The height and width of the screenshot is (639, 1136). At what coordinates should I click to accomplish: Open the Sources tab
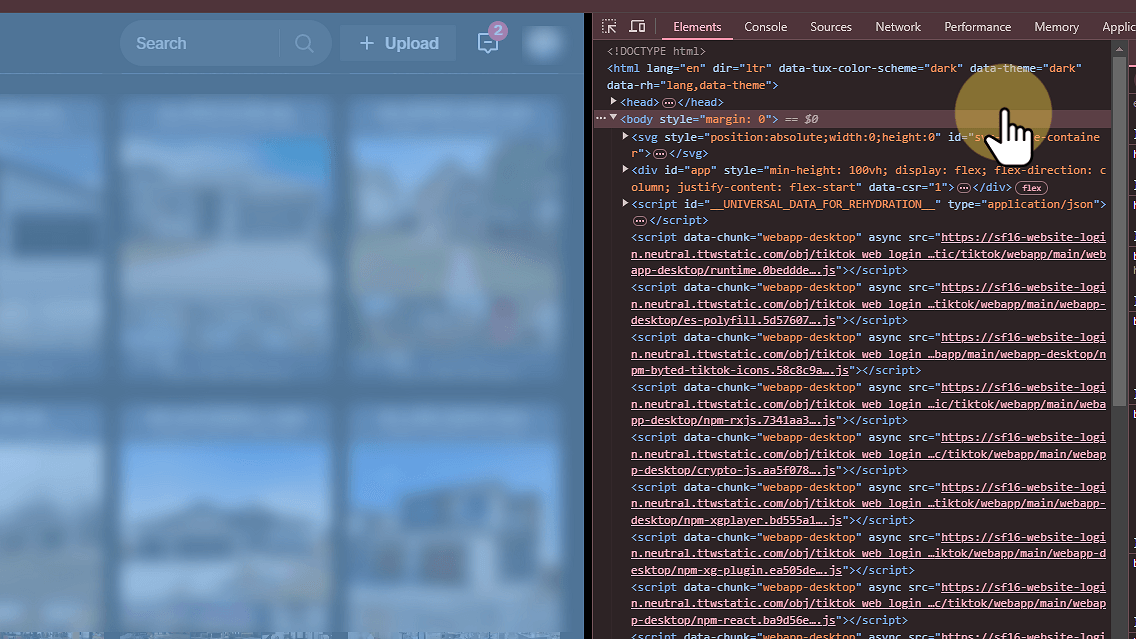[830, 27]
